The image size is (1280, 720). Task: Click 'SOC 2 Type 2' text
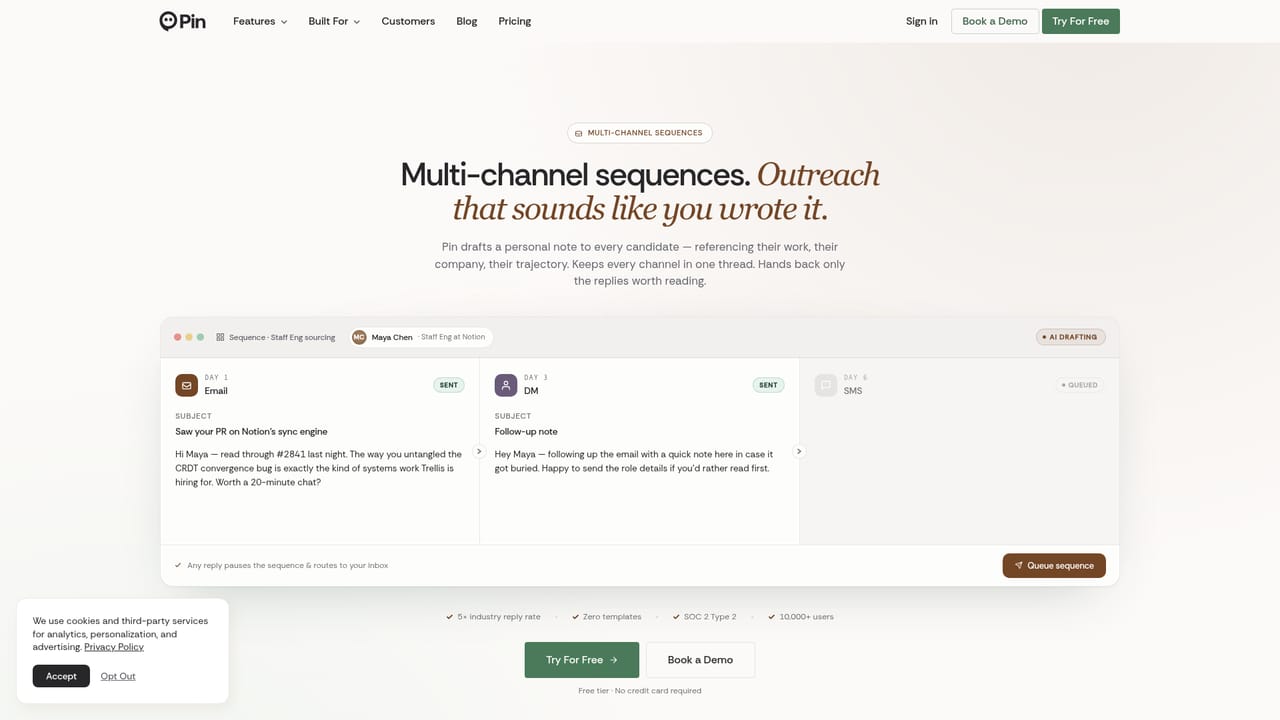tap(710, 617)
